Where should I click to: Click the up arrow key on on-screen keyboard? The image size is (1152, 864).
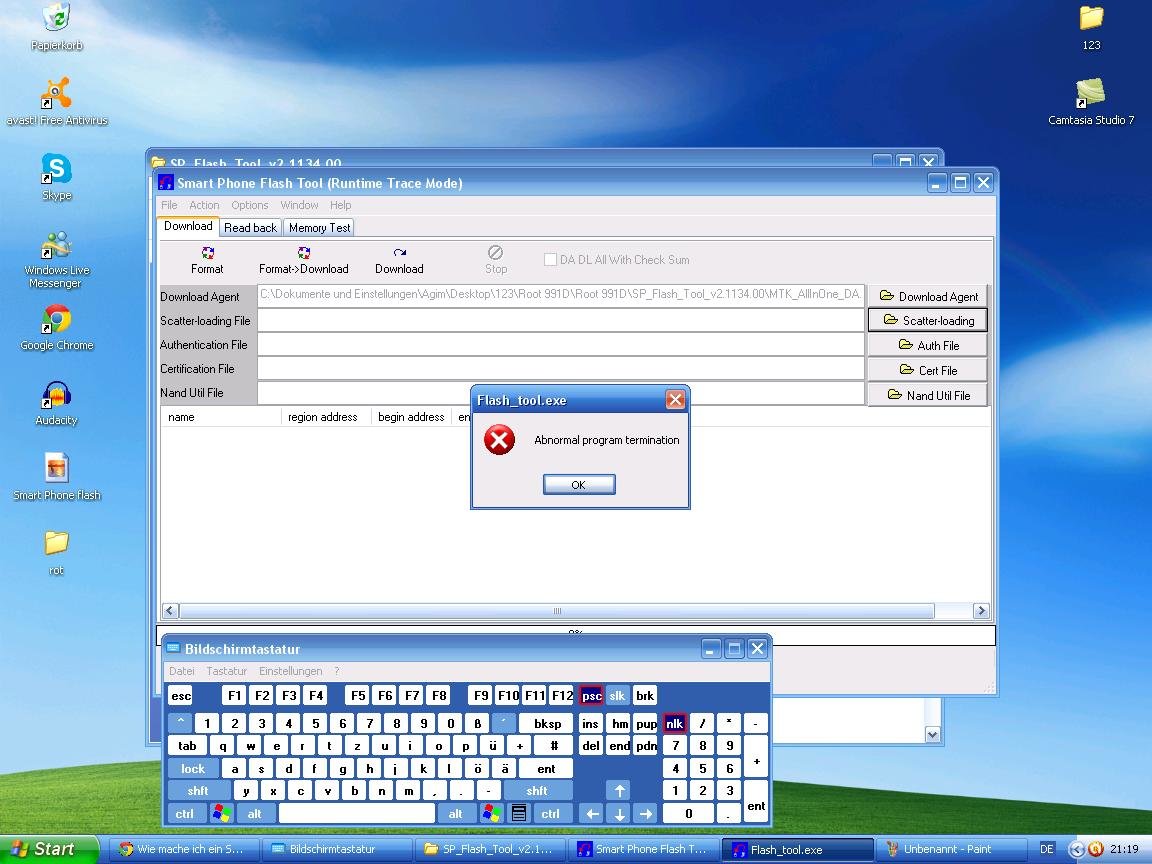point(619,791)
